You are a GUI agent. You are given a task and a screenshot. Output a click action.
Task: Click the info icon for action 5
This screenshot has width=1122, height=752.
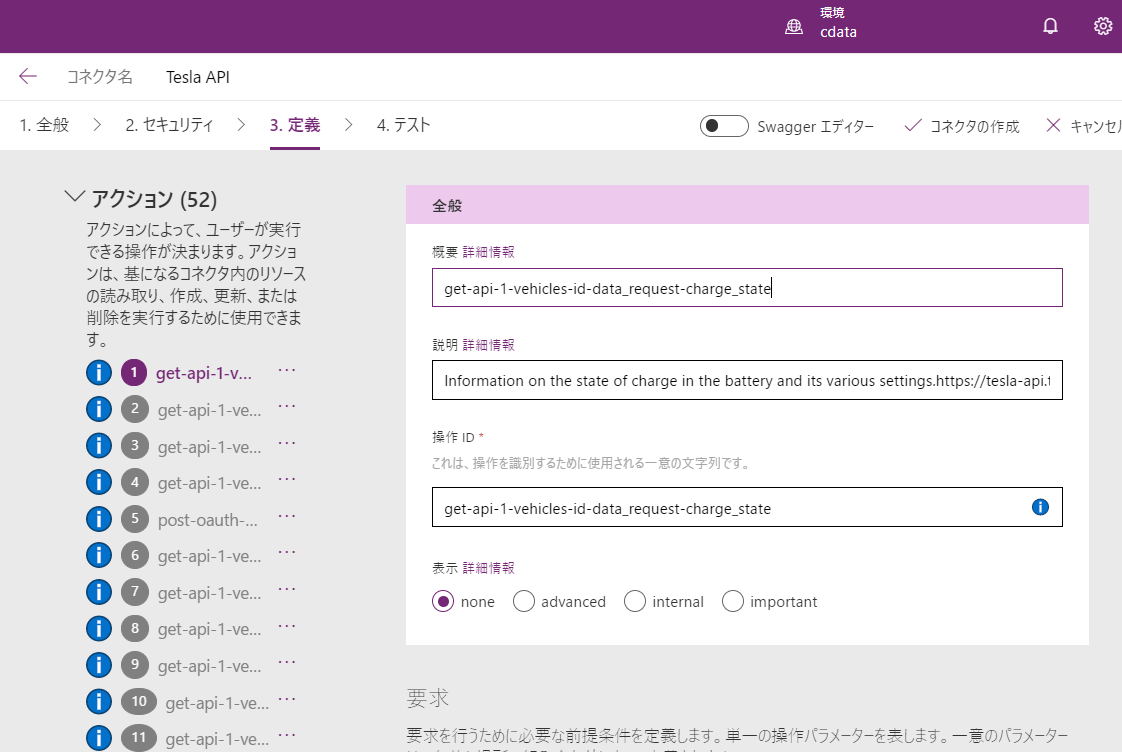point(99,519)
